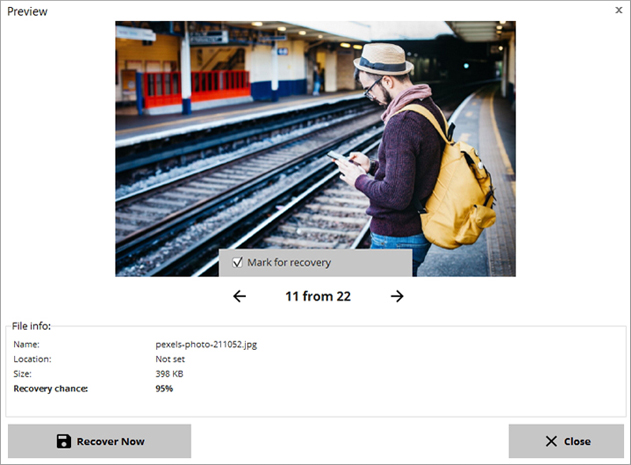Click the 398 KB size value
Viewport: 631px width, 465px height.
click(x=169, y=374)
